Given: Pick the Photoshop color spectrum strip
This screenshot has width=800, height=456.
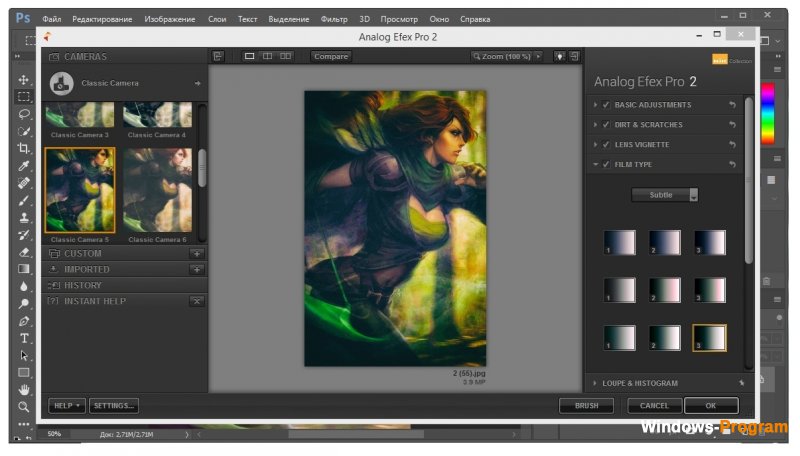Looking at the screenshot, I should (768, 114).
